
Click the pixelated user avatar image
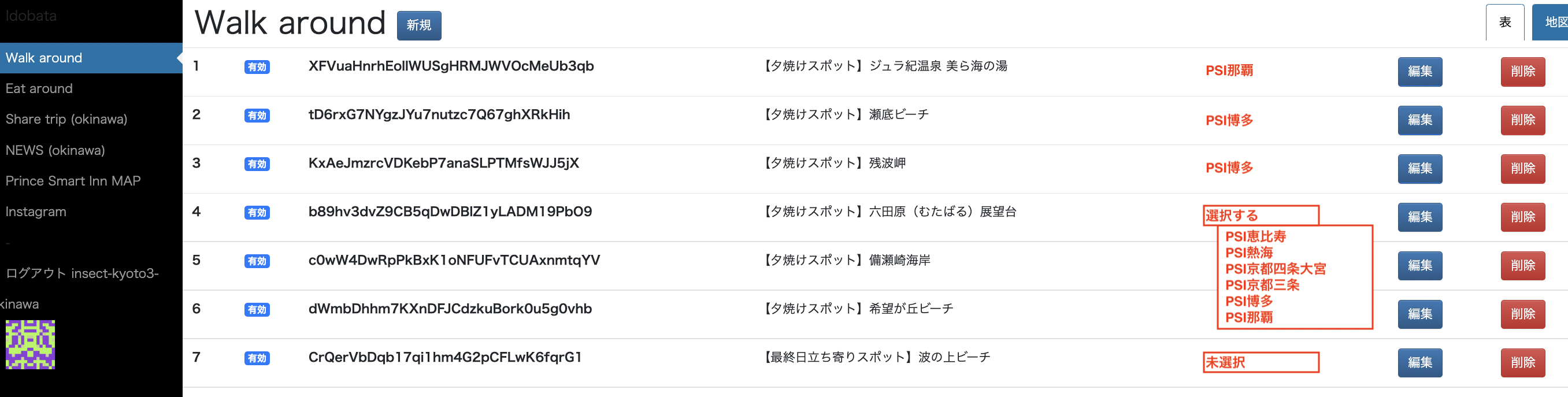point(31,344)
